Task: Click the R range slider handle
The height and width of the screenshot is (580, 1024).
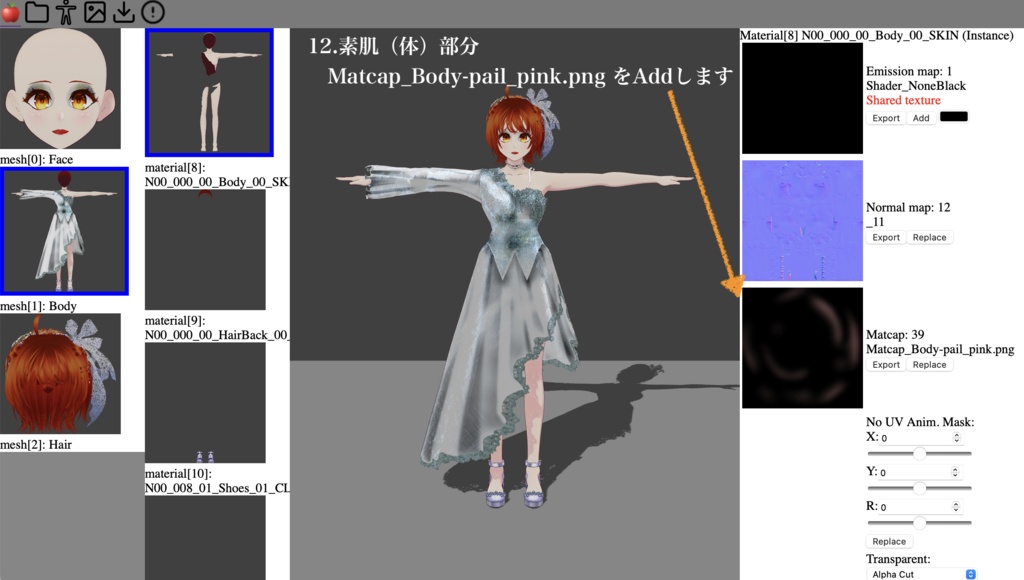Action: click(920, 523)
